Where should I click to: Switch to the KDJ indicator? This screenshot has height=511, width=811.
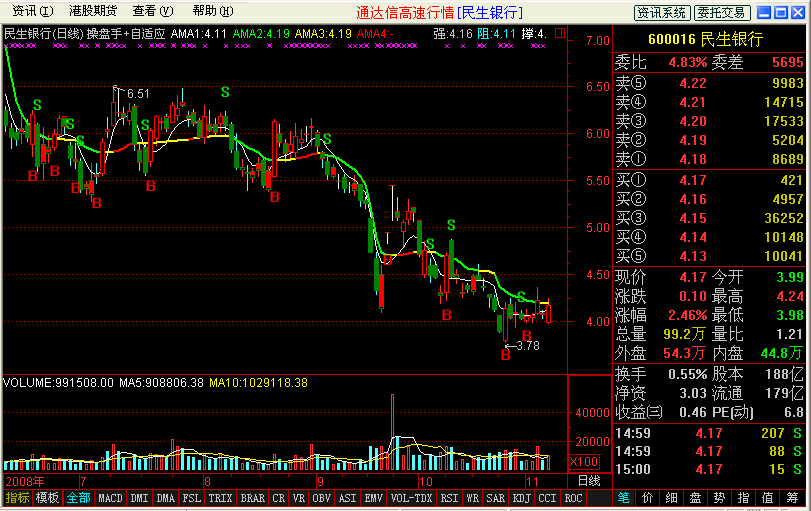coord(521,498)
